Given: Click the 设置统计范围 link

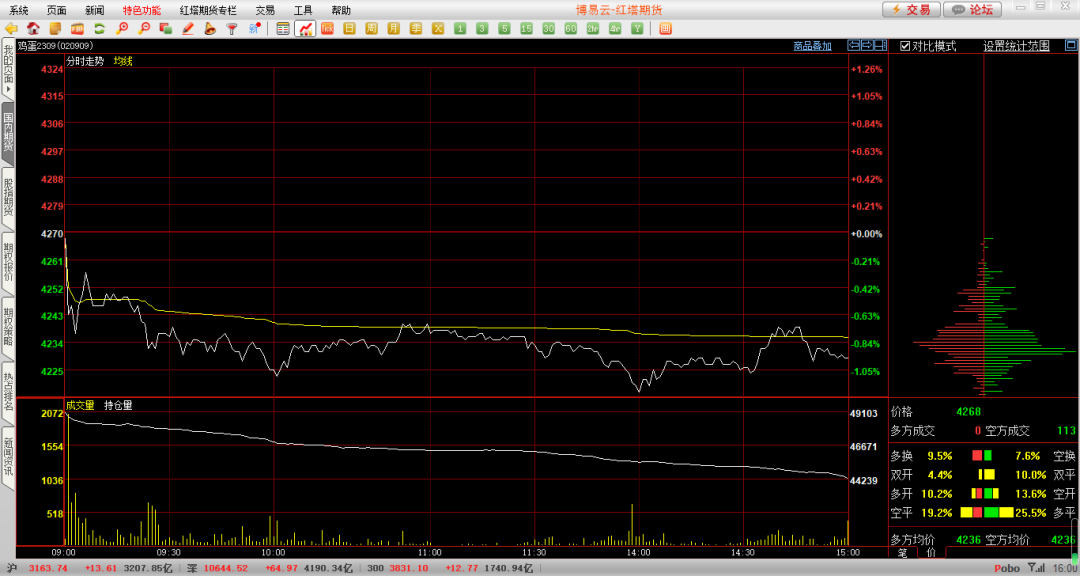Looking at the screenshot, I should (x=1016, y=46).
